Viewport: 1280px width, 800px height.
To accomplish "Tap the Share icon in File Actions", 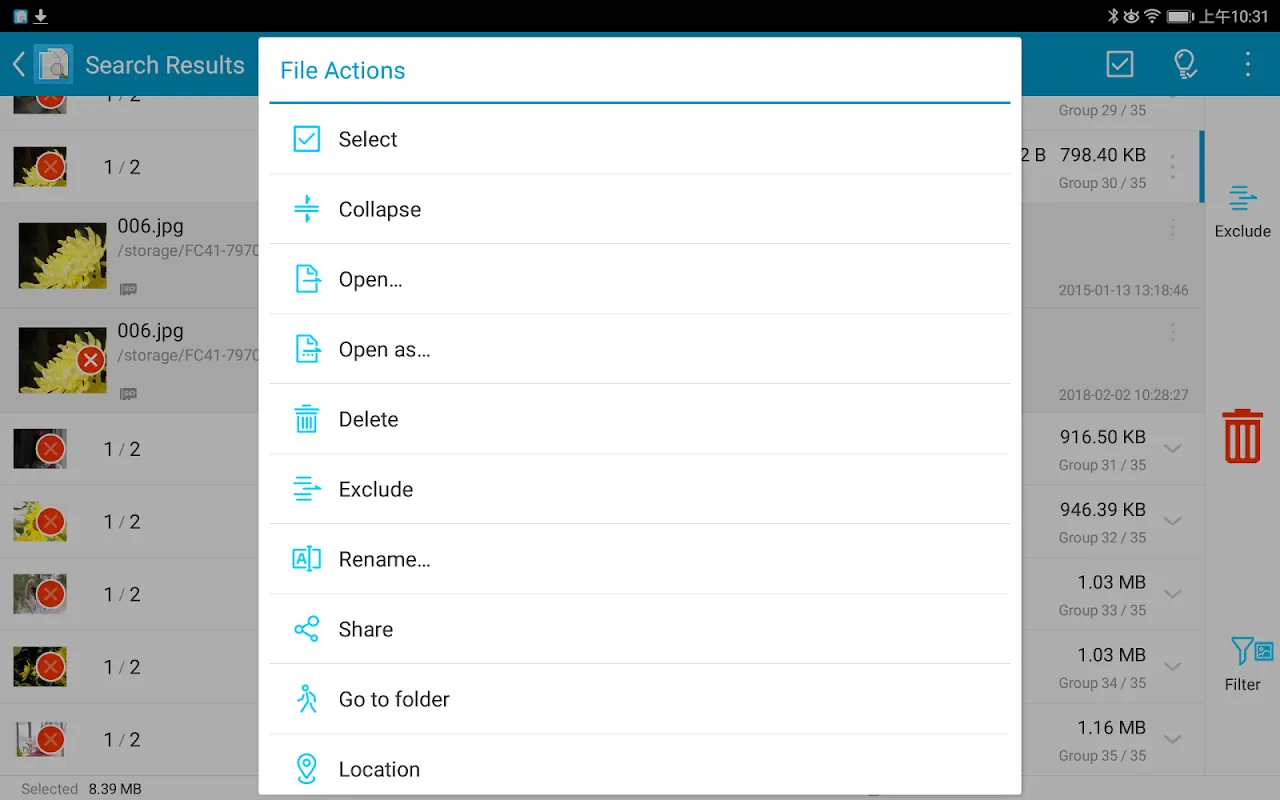I will point(306,629).
